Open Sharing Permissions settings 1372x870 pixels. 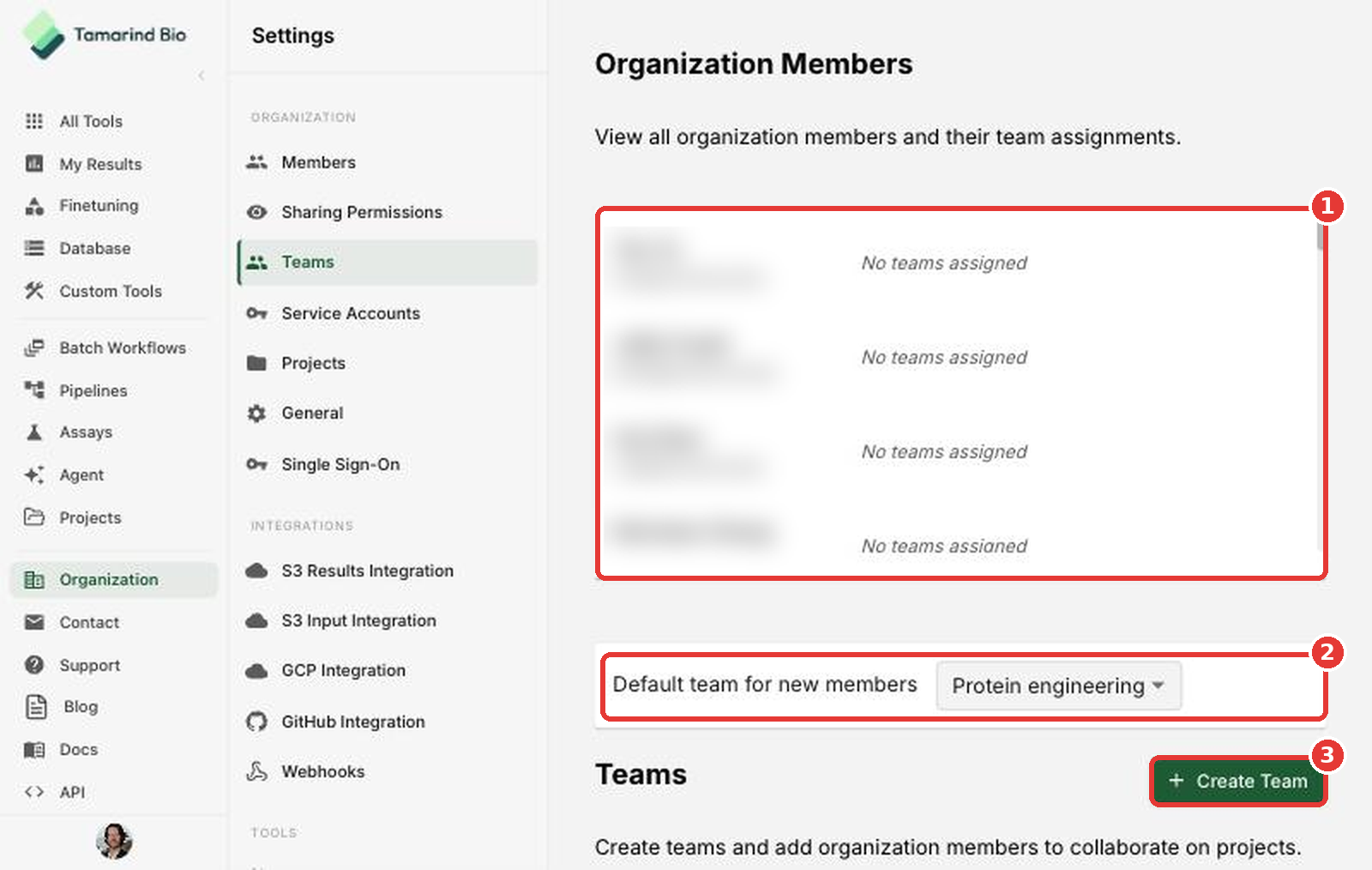[x=388, y=212]
